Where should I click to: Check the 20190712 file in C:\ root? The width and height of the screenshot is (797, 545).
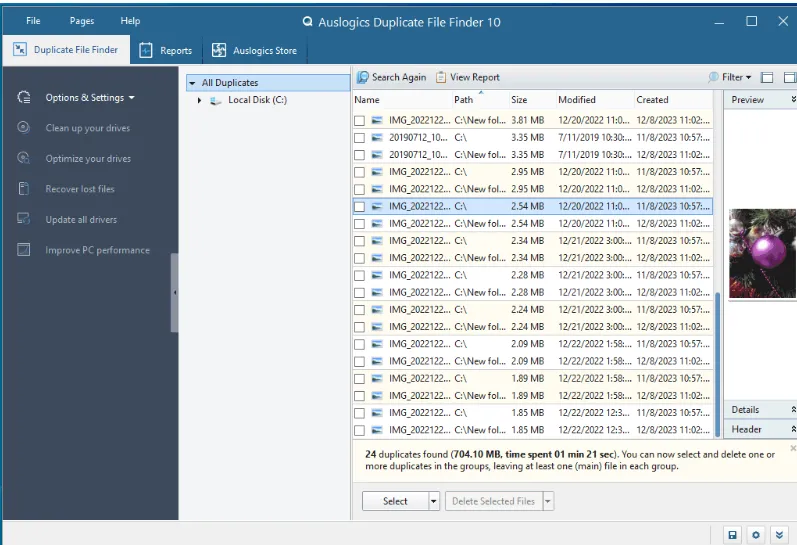(359, 138)
